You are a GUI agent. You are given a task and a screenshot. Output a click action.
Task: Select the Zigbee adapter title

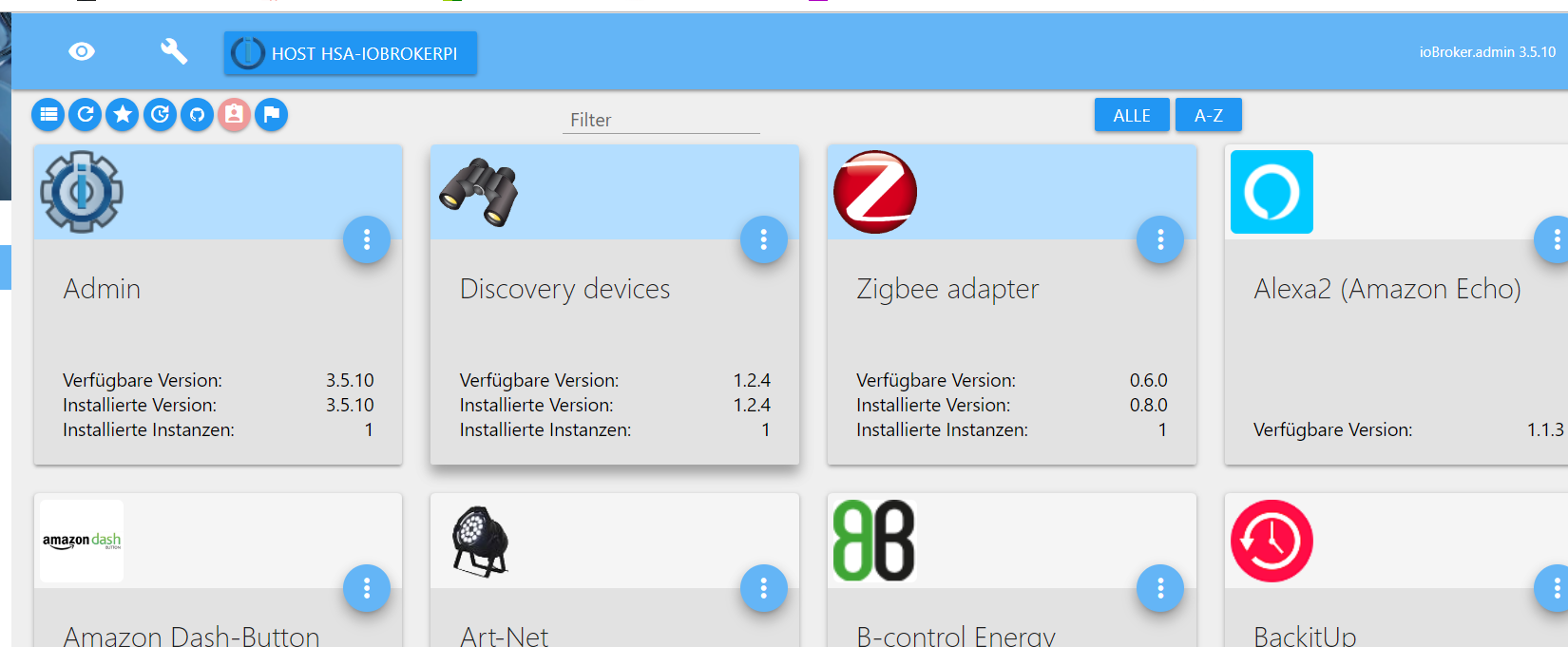click(947, 289)
